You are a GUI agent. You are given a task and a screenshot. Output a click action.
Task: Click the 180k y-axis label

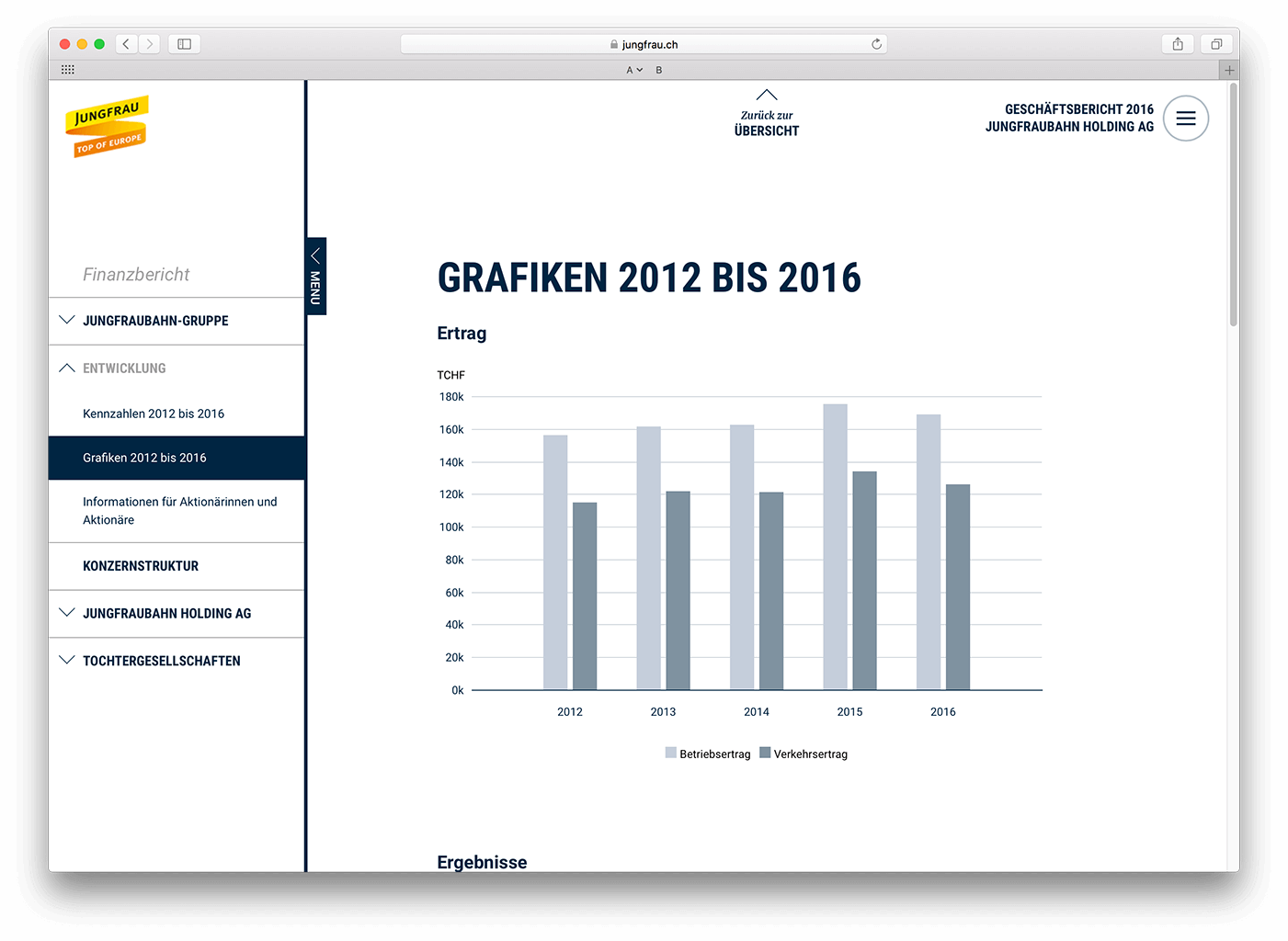click(451, 397)
